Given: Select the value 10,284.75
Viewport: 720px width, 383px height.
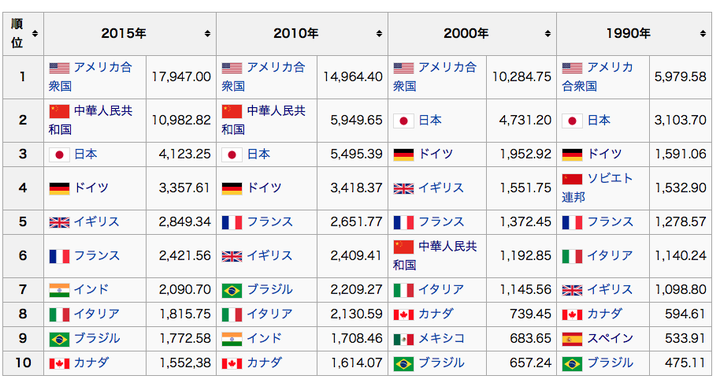Looking at the screenshot, I should click(522, 77).
